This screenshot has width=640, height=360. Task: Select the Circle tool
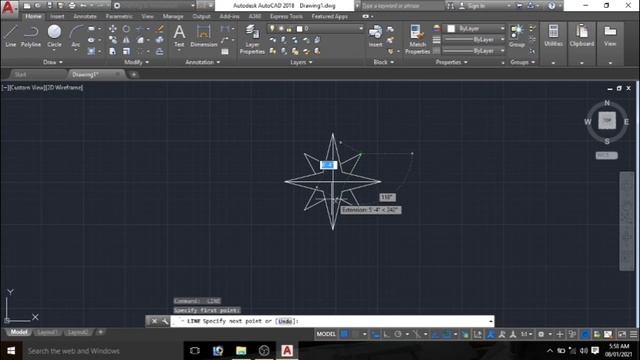click(x=54, y=36)
